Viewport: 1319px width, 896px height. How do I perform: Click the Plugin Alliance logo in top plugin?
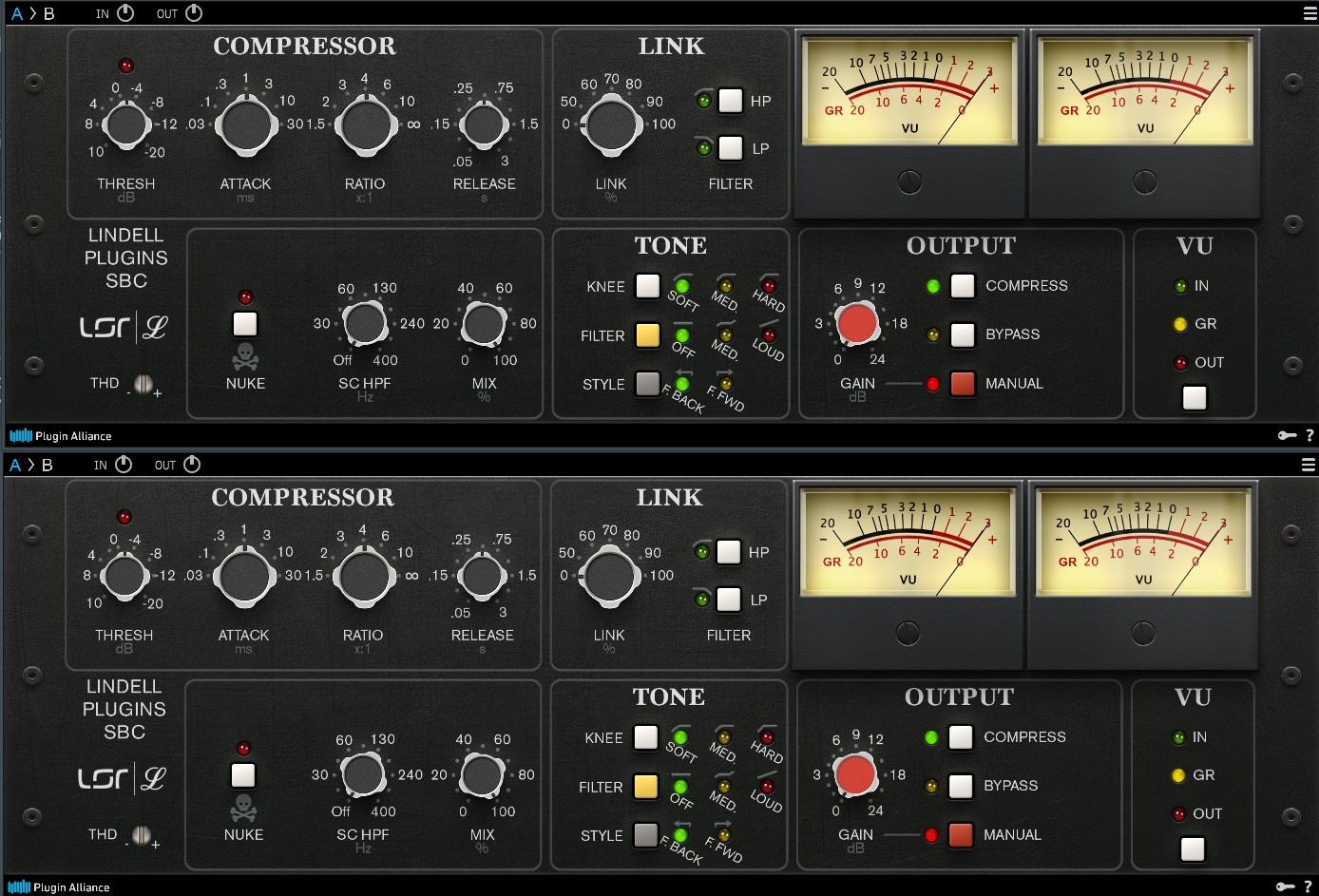tap(61, 436)
